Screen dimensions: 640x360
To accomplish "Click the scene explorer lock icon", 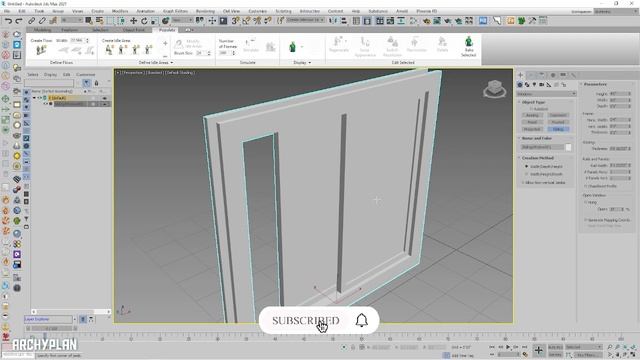I will coord(96,83).
